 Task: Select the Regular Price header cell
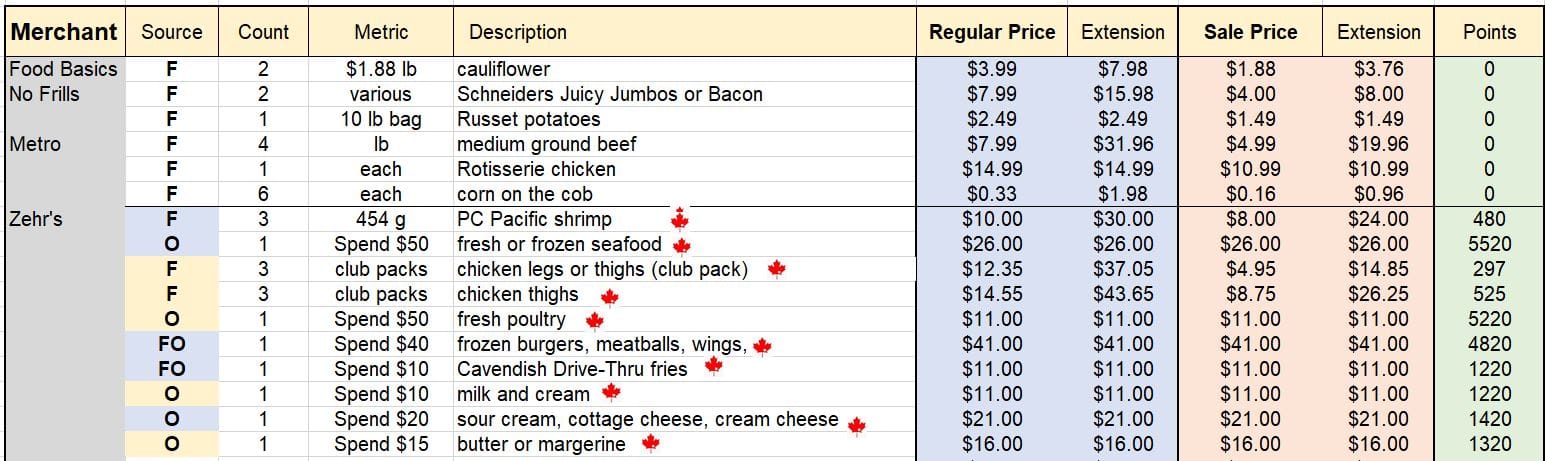click(992, 32)
